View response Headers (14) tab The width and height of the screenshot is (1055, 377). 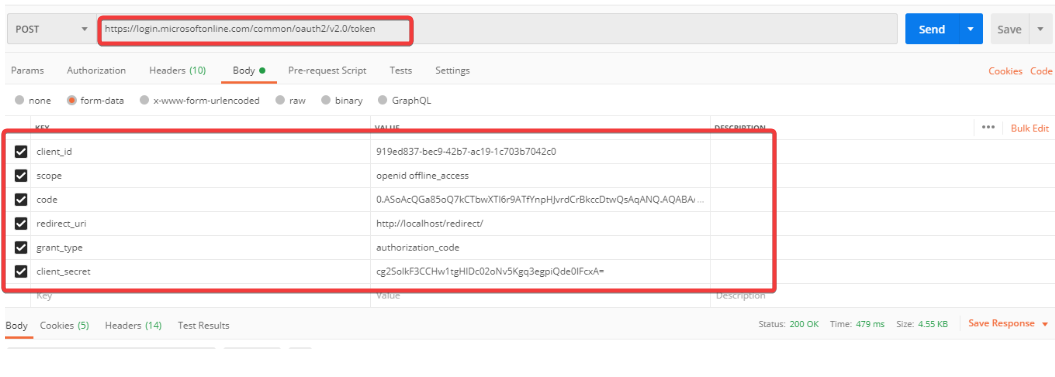coord(133,325)
